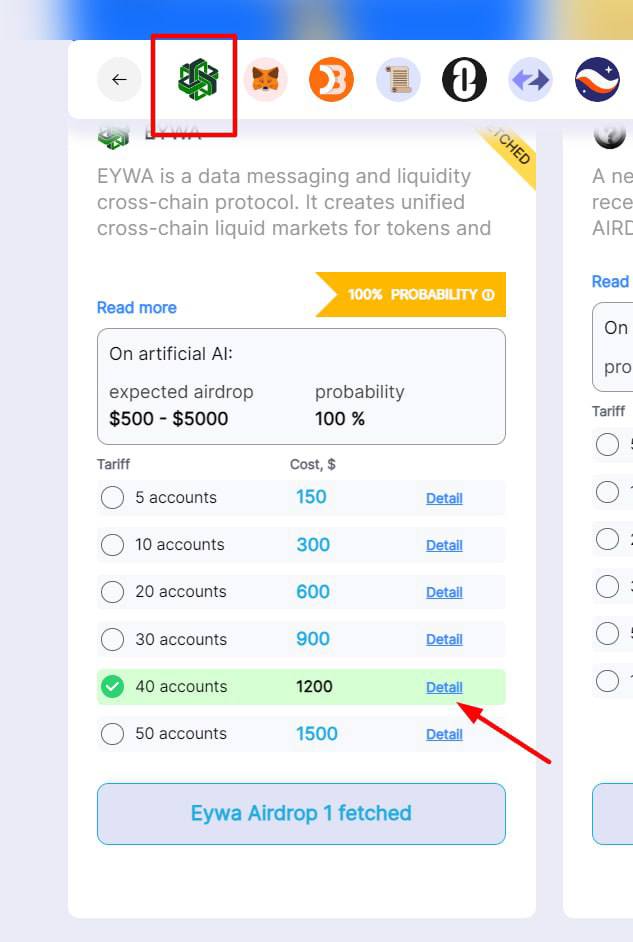Click the back arrow button
The image size is (633, 942).
(x=119, y=79)
